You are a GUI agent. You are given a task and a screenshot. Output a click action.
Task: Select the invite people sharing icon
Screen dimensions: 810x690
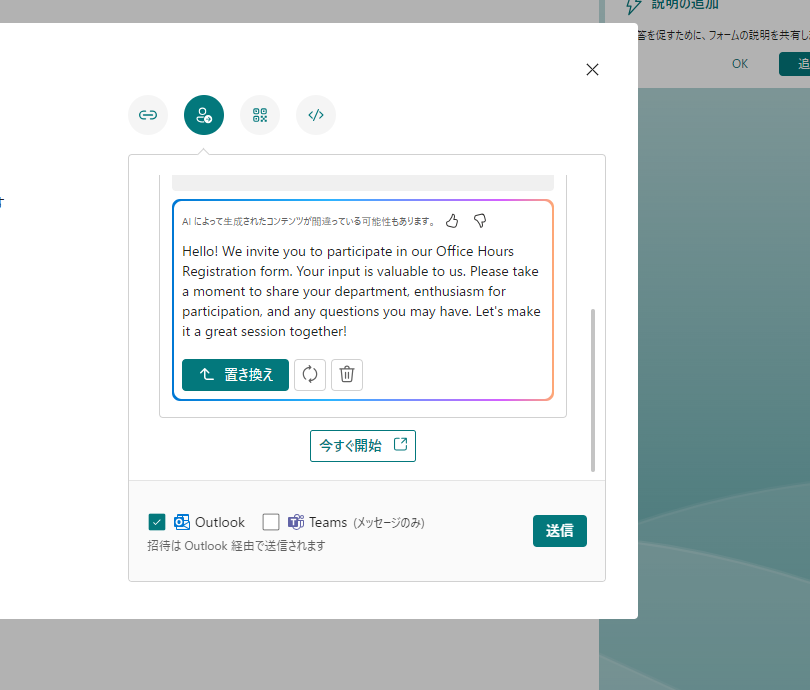203,115
